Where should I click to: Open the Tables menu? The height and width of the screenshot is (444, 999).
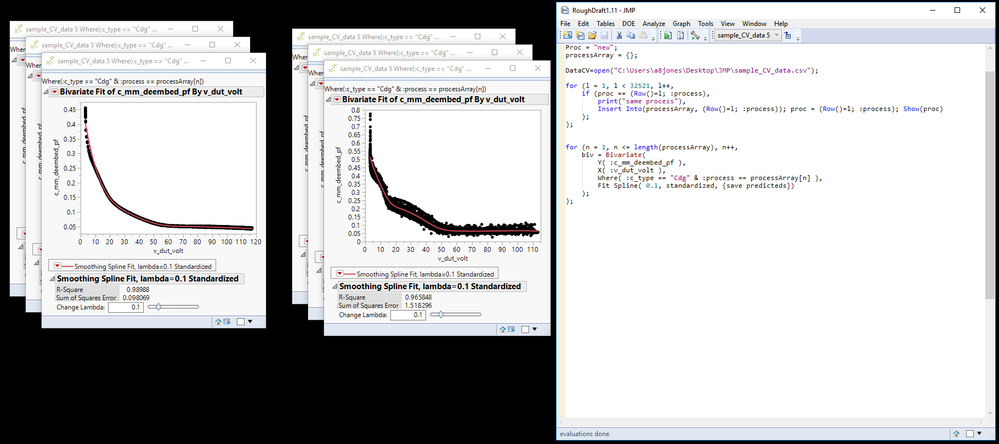pos(606,24)
